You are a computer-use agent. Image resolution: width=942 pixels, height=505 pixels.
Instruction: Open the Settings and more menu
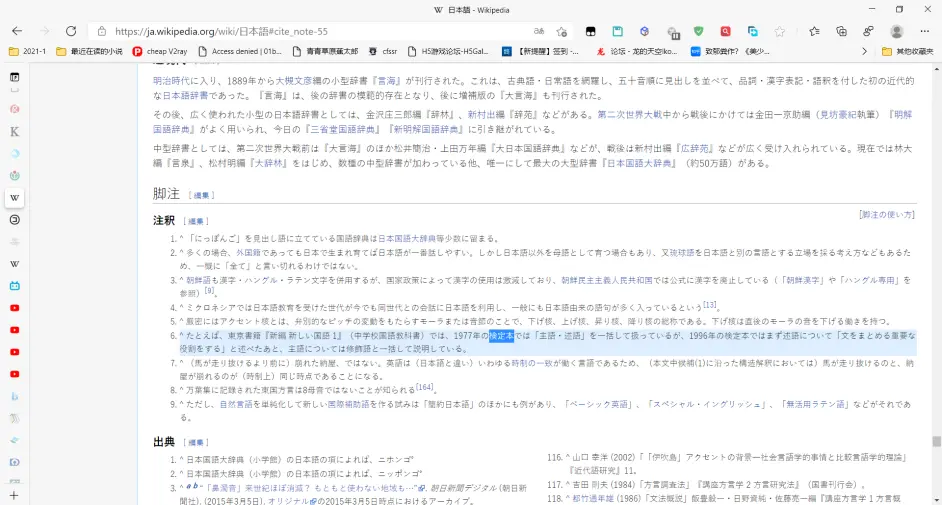pyautogui.click(x=925, y=31)
